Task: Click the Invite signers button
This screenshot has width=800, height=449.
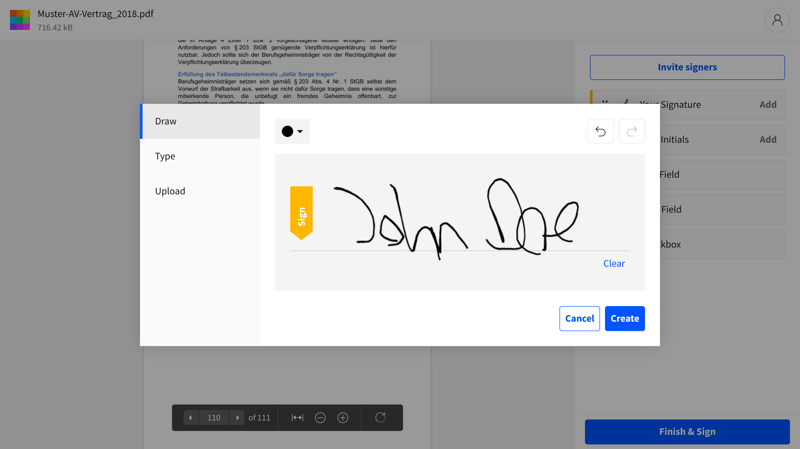Action: click(x=687, y=67)
